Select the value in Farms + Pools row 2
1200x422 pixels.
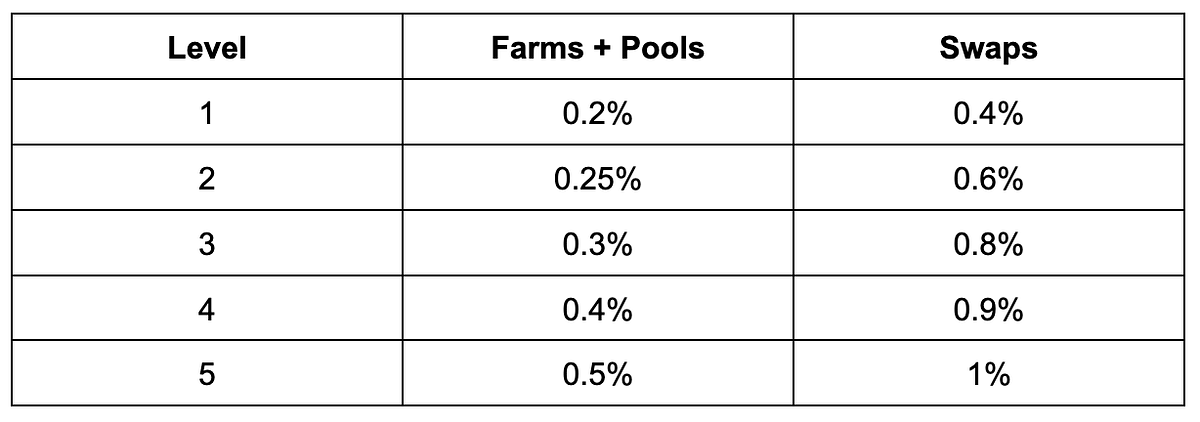(598, 179)
